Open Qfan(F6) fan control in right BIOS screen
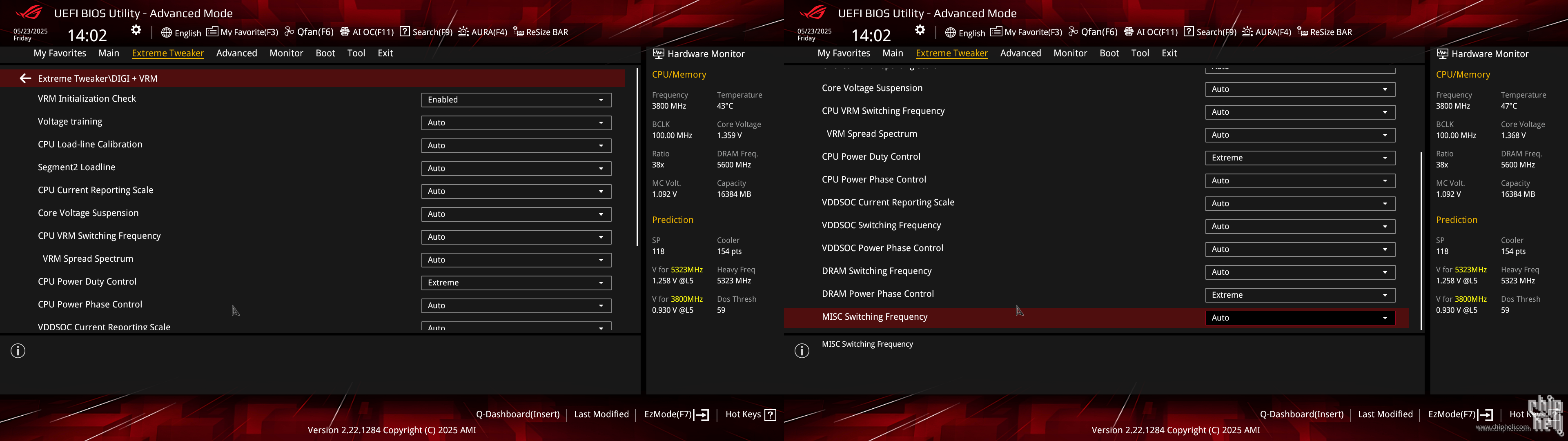This screenshot has width=1568, height=441. (x=1093, y=32)
